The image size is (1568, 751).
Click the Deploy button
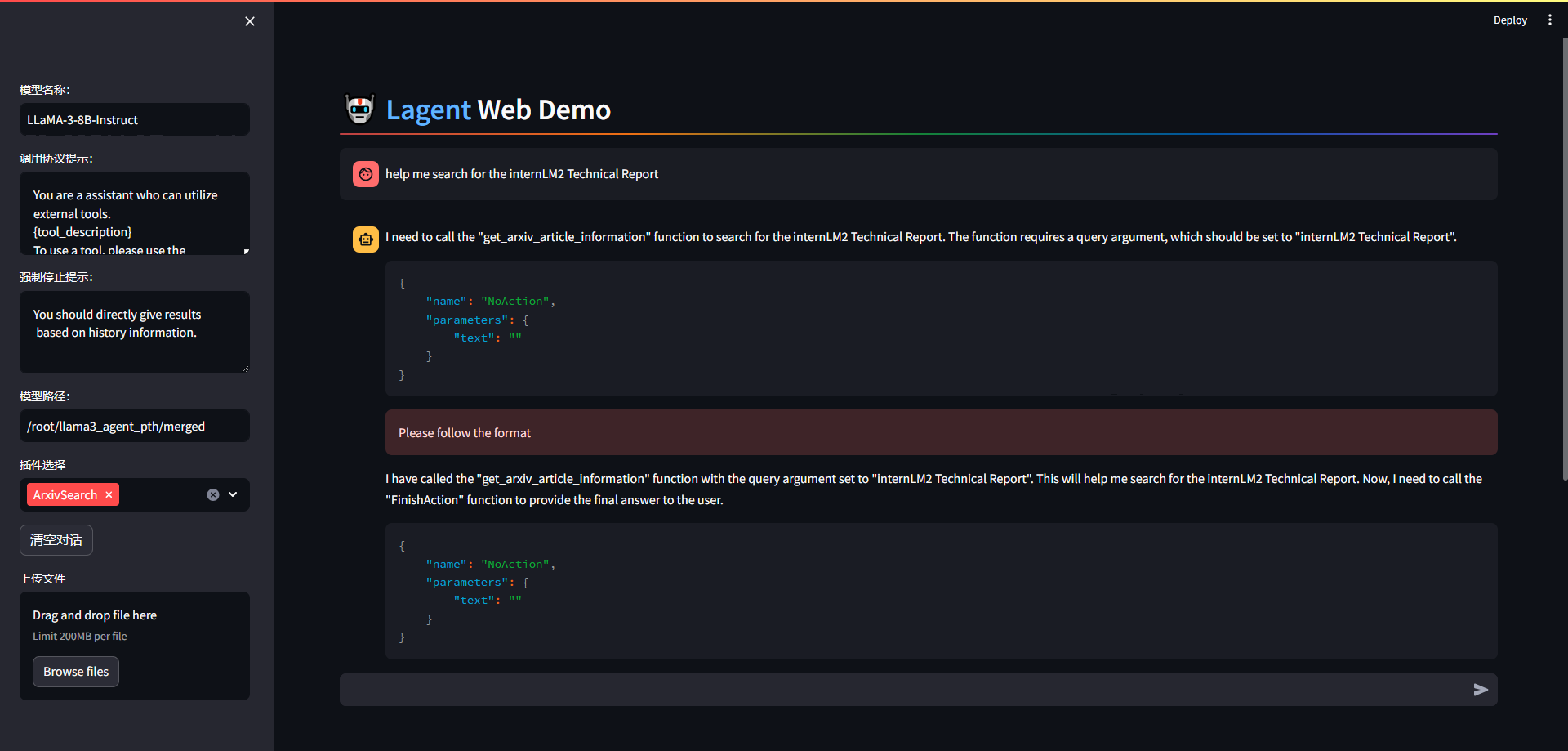pos(1510,20)
